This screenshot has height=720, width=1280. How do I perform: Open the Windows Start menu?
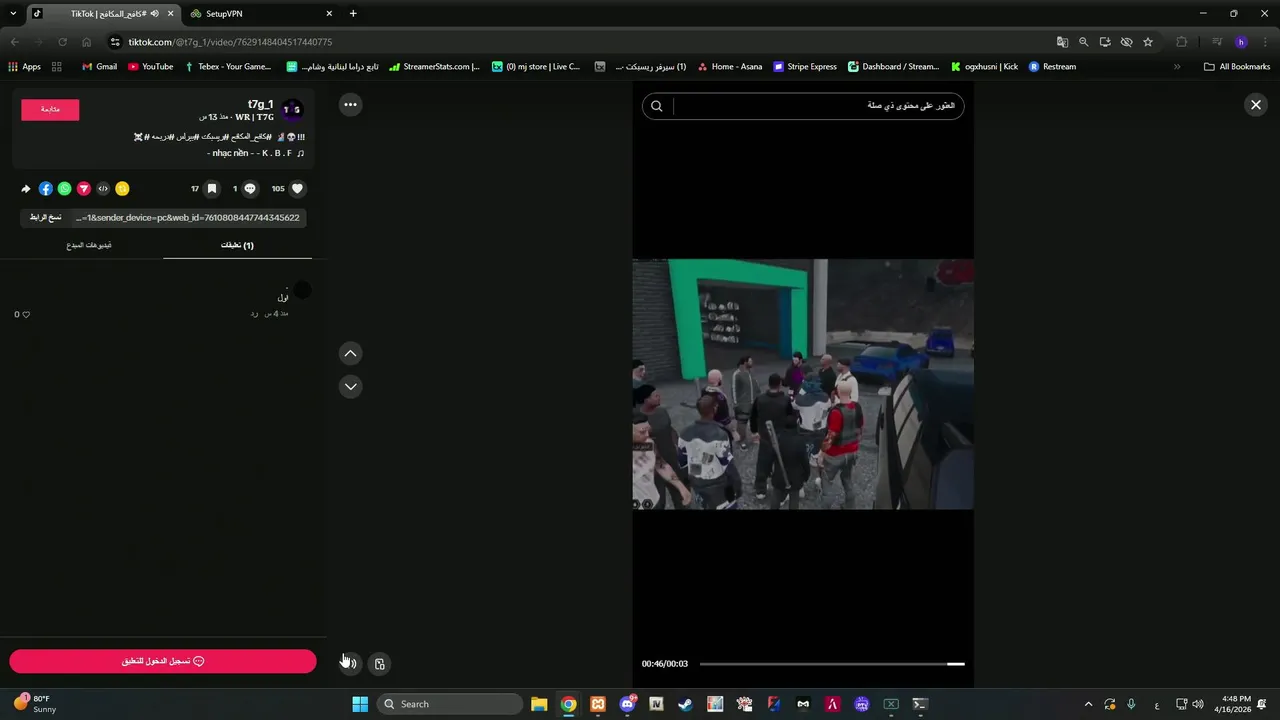tap(360, 704)
